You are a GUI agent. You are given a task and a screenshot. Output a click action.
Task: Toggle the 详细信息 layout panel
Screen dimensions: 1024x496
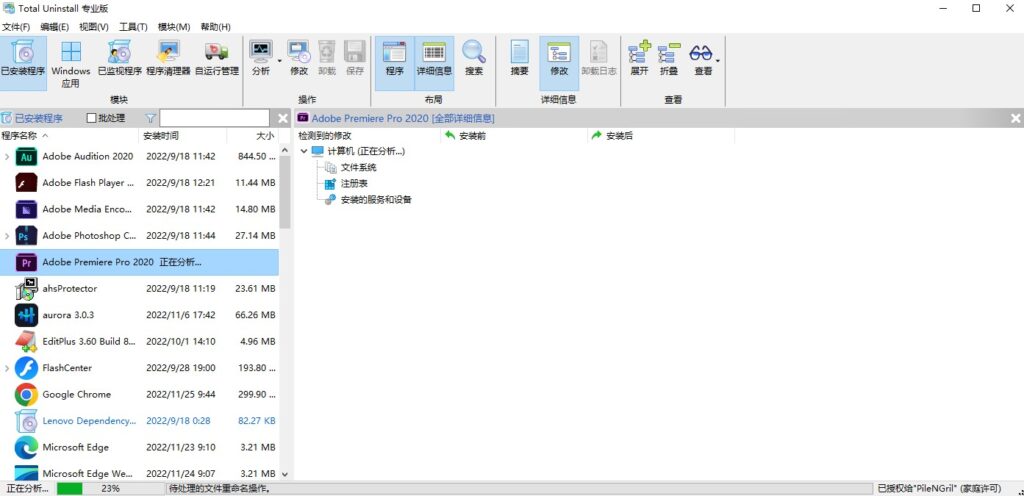coord(434,63)
